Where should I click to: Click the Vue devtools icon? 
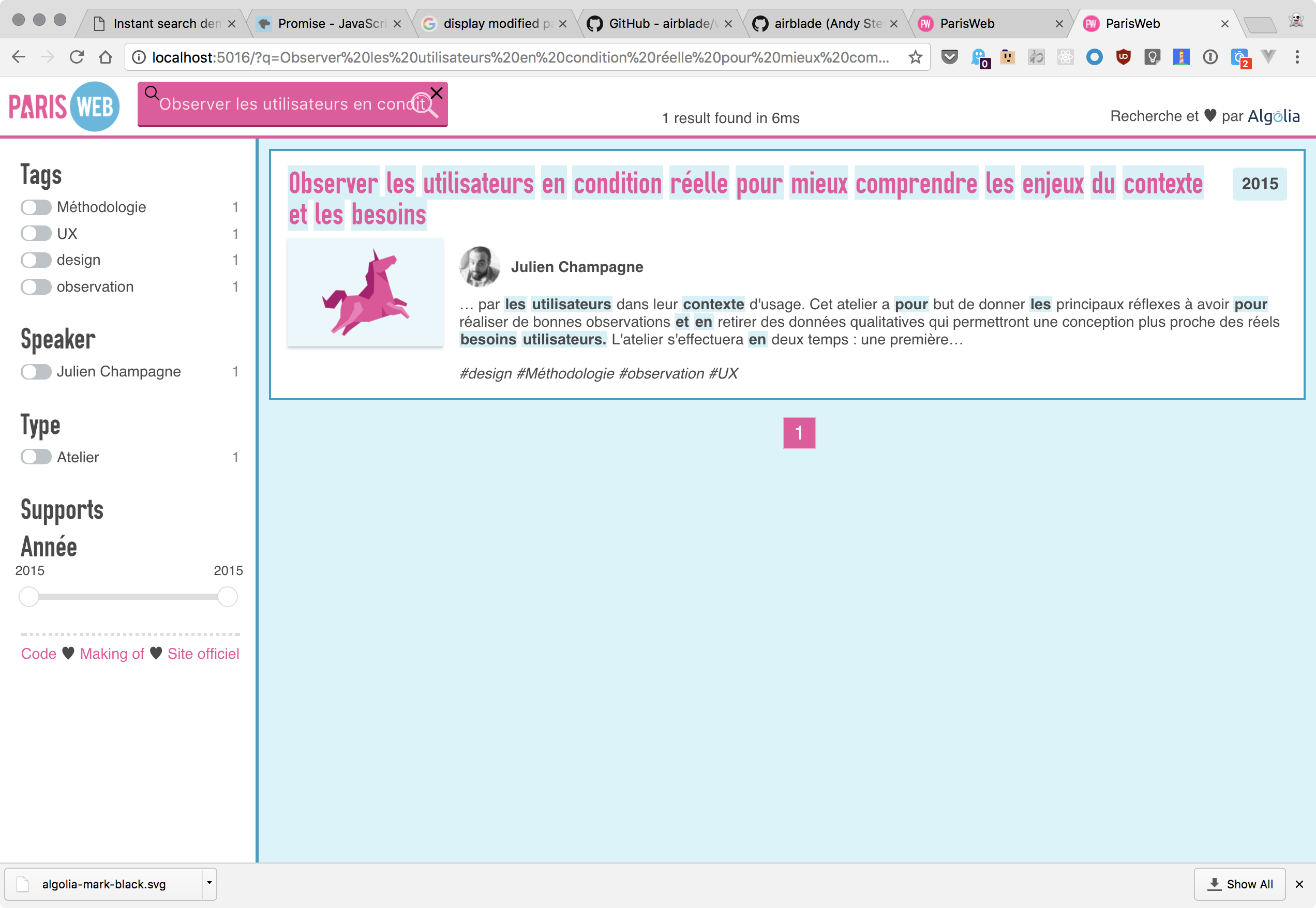tap(1267, 57)
